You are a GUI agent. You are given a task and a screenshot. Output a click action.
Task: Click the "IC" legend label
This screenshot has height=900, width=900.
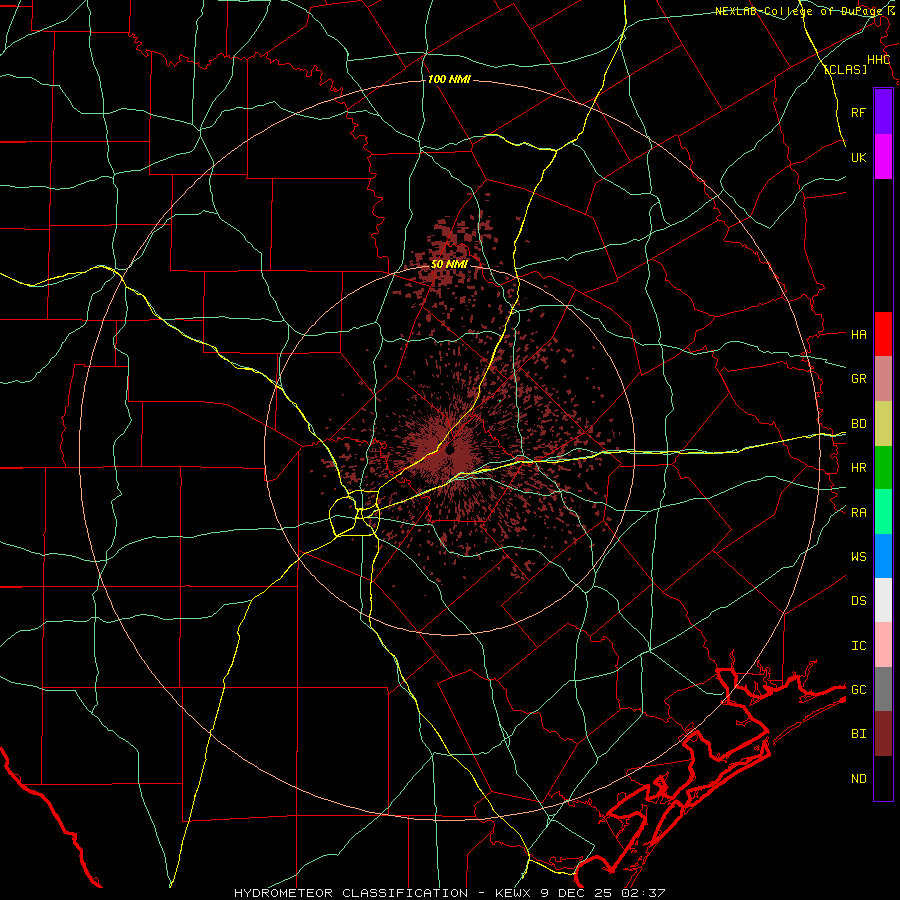(858, 646)
